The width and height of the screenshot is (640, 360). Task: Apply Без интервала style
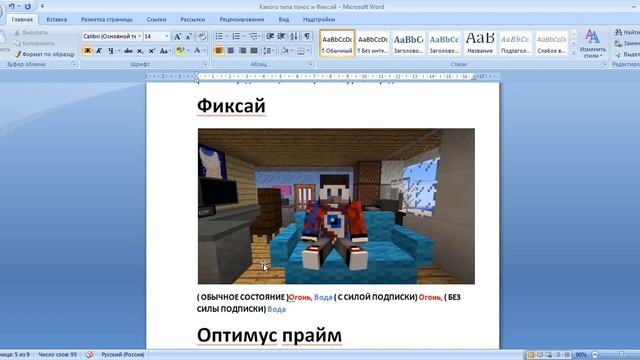click(373, 43)
